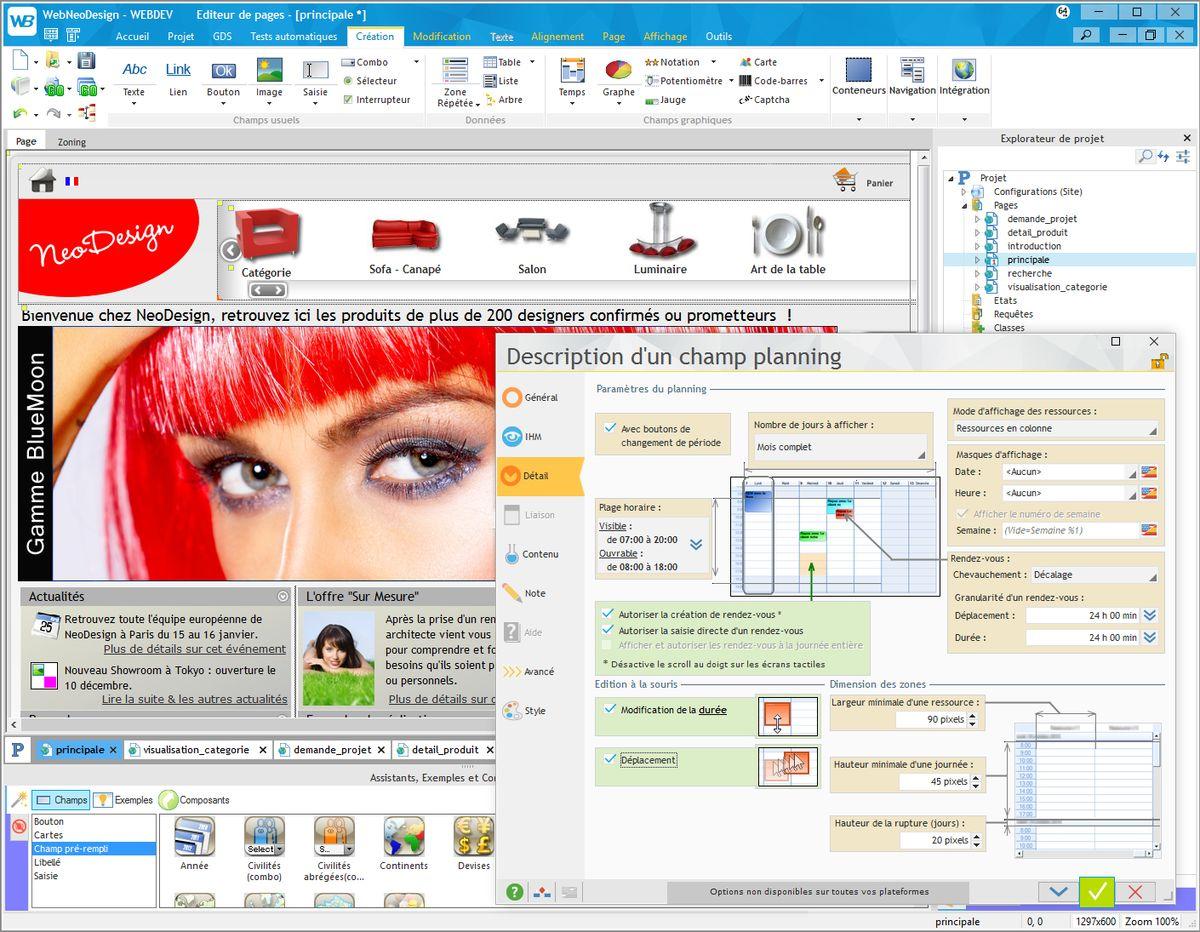
Task: Disable the Déplacement mouse editing option
Action: (610, 759)
